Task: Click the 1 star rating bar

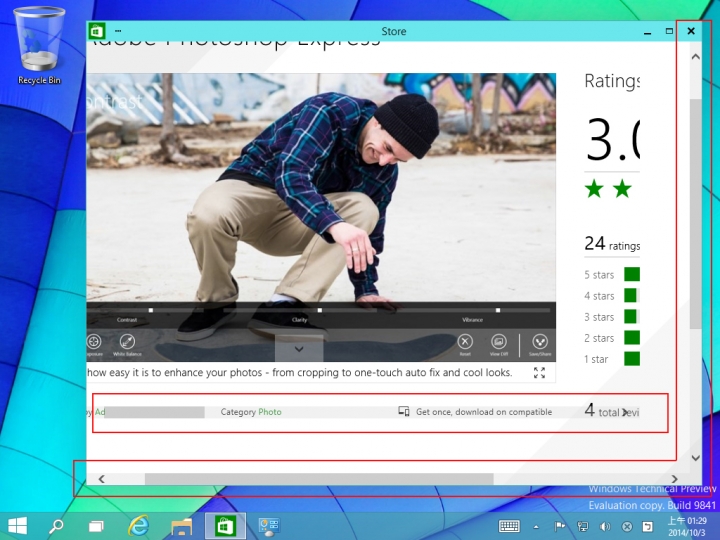Action: point(632,359)
